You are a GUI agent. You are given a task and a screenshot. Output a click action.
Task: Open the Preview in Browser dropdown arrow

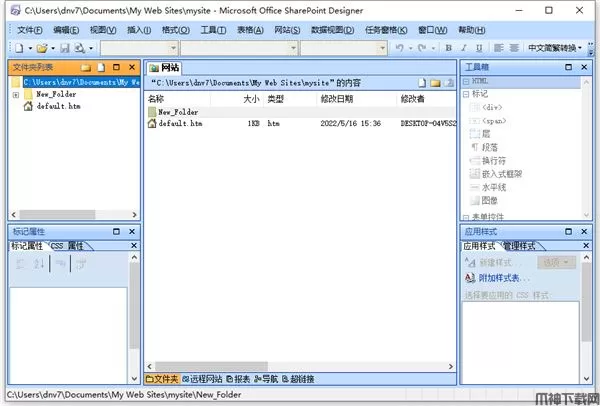tap(91, 48)
